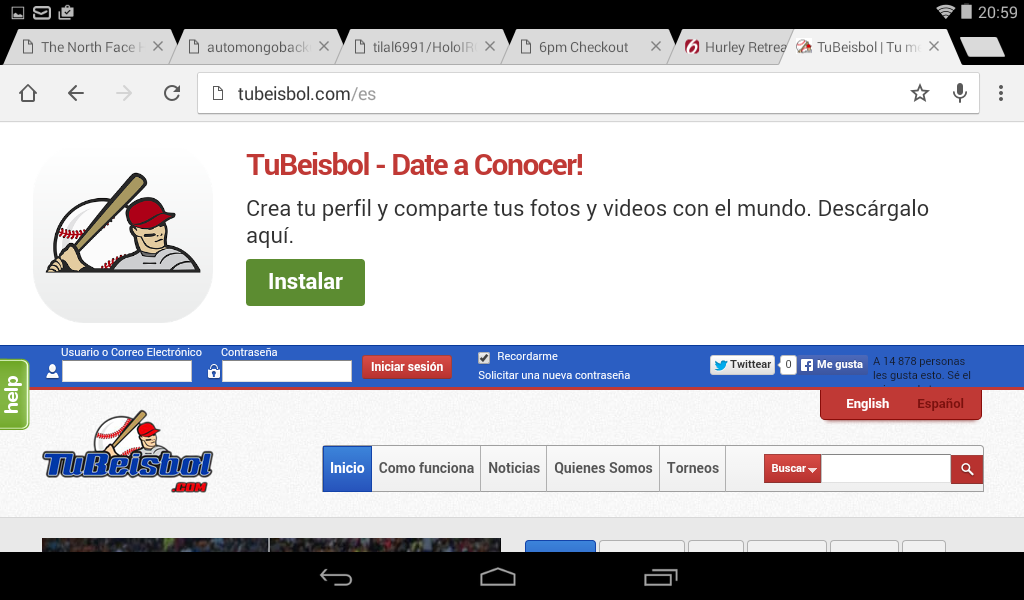Click the green Instalar button
Image resolution: width=1024 pixels, height=600 pixels.
pyautogui.click(x=305, y=282)
